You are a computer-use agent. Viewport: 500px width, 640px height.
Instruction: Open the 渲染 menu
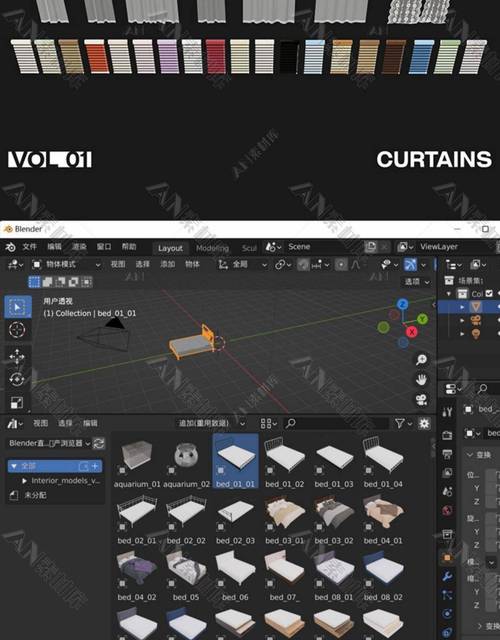pos(79,247)
